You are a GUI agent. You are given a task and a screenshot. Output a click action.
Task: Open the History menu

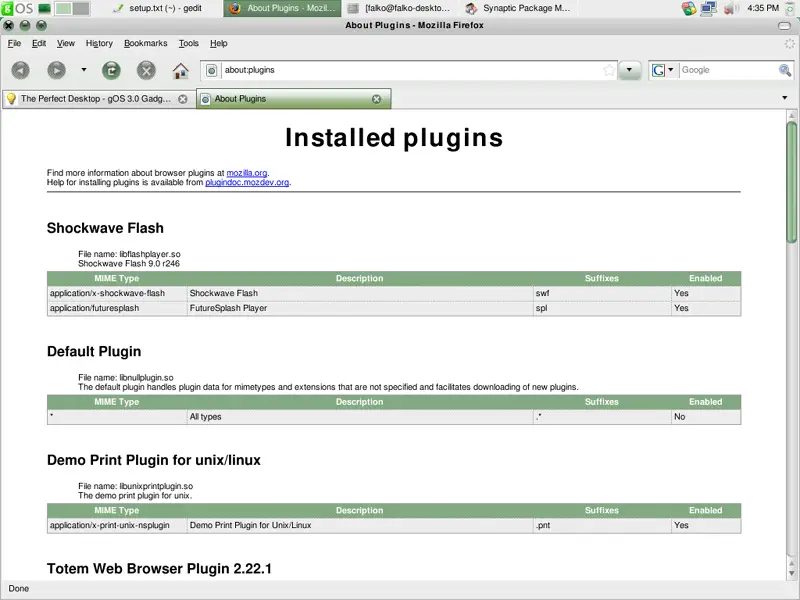pos(99,43)
